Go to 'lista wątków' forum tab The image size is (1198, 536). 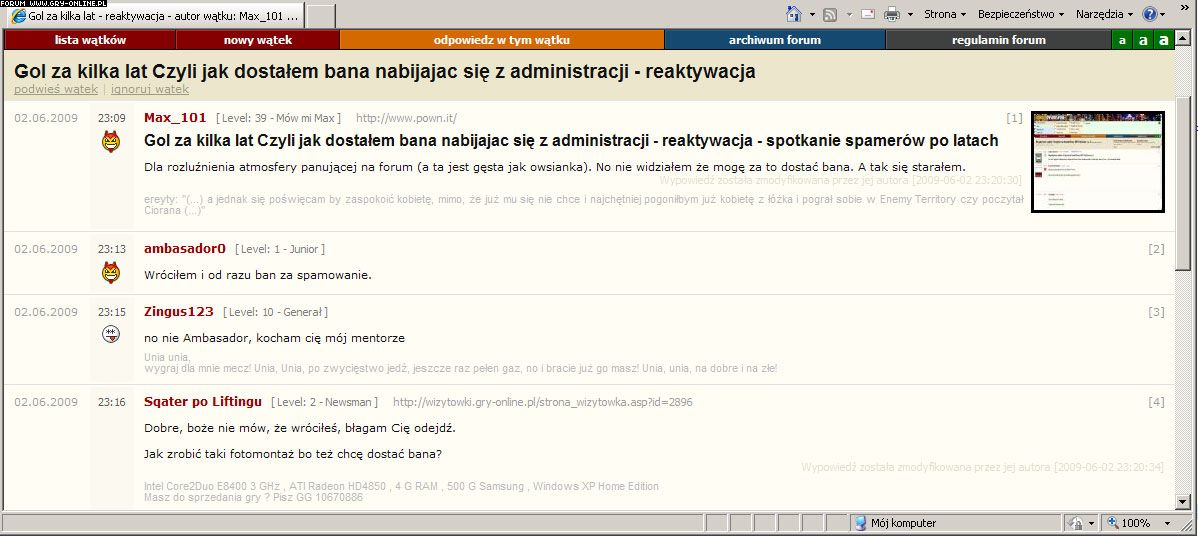(90, 40)
